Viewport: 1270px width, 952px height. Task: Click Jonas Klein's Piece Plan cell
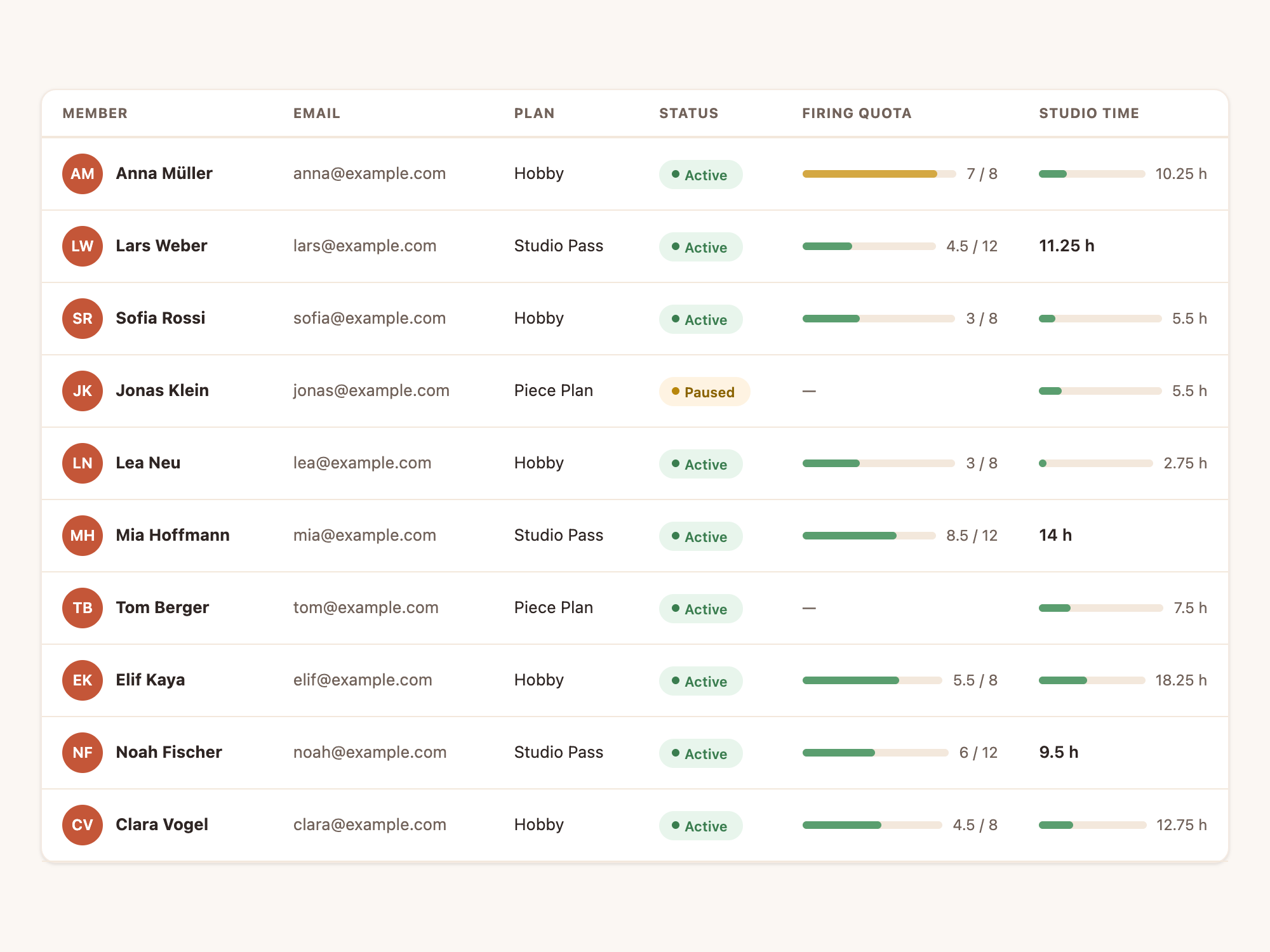tap(554, 391)
